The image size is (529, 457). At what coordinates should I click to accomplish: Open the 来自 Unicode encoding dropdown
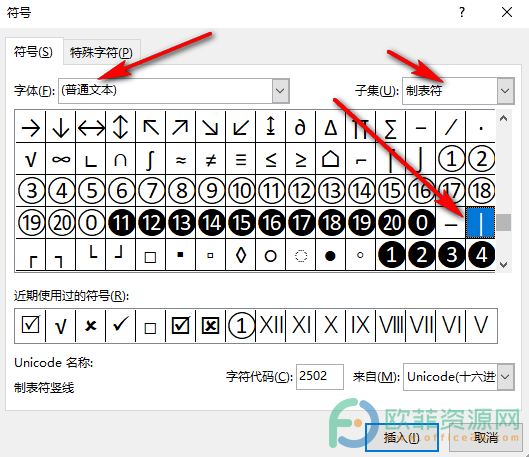(505, 376)
